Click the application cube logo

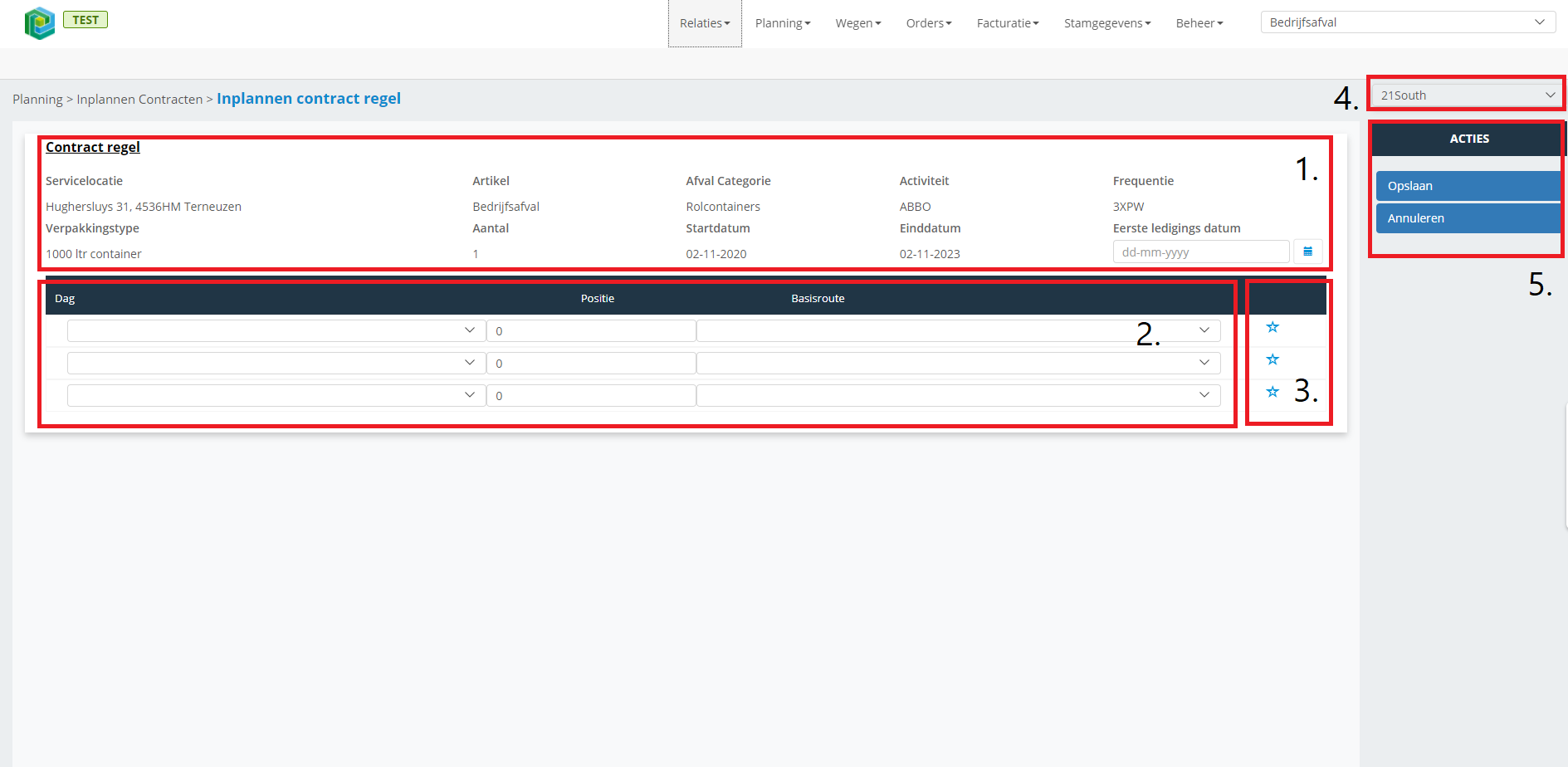(x=40, y=23)
